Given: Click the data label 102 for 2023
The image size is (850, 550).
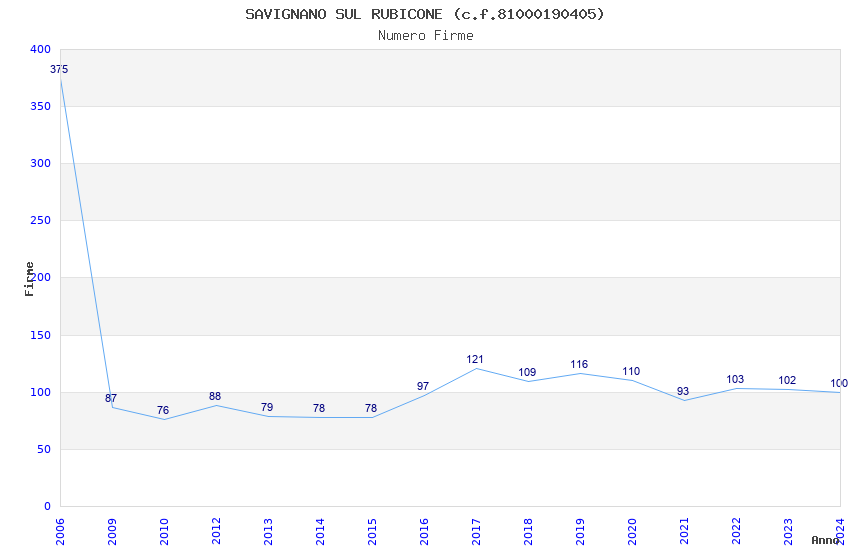Looking at the screenshot, I should 788,380.
